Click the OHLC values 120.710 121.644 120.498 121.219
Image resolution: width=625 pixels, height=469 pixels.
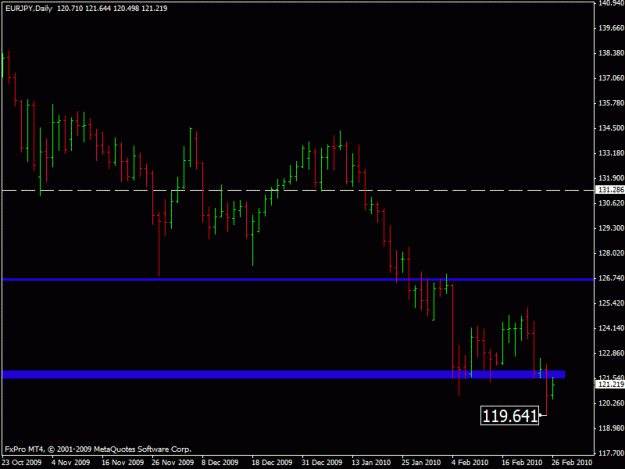tap(112, 8)
